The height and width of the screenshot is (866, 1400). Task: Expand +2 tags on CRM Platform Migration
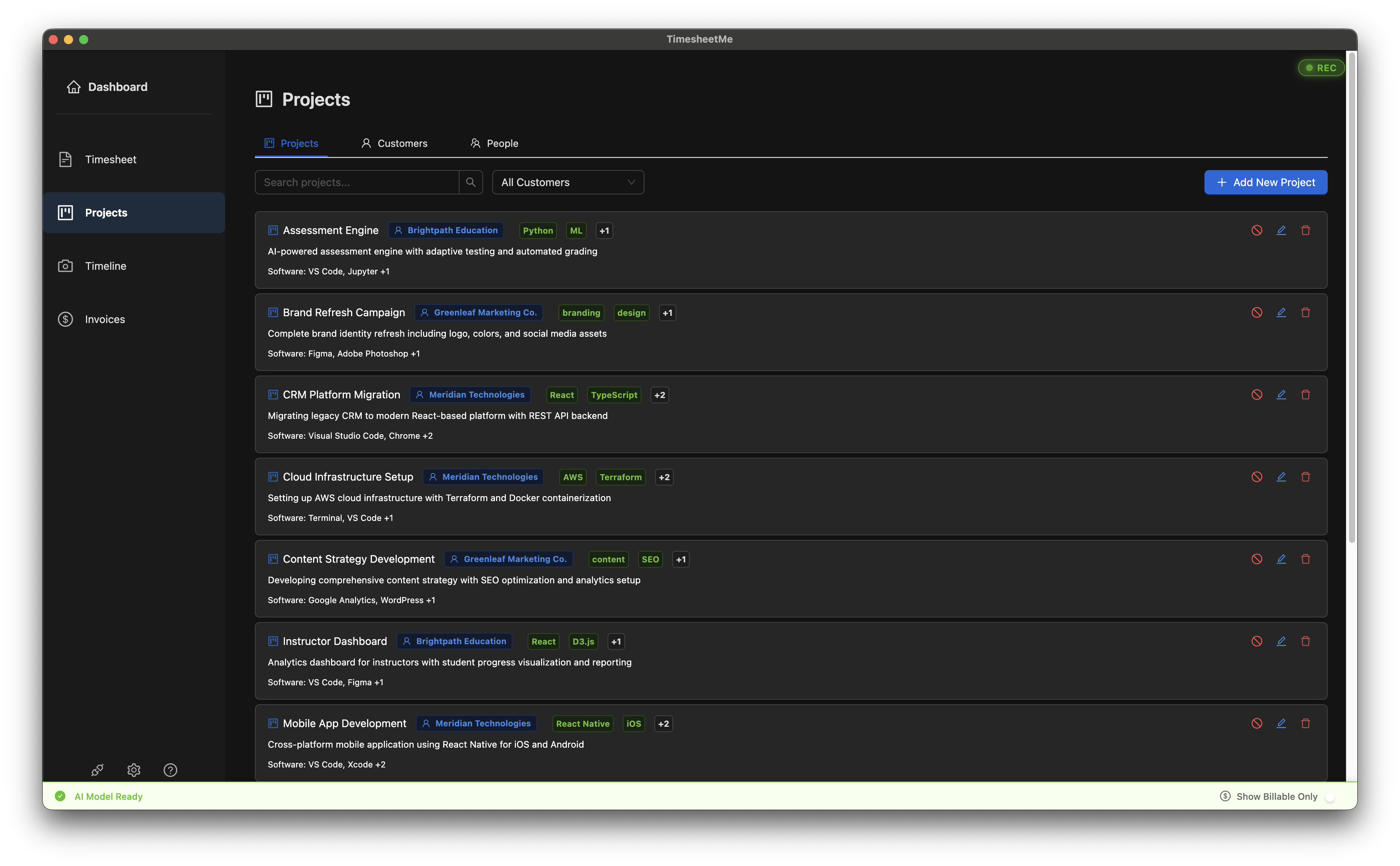click(659, 395)
